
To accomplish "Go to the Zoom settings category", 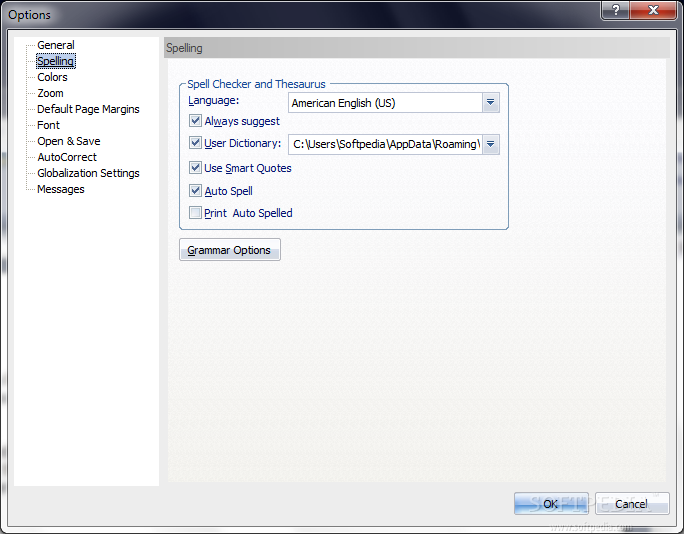I will [50, 93].
